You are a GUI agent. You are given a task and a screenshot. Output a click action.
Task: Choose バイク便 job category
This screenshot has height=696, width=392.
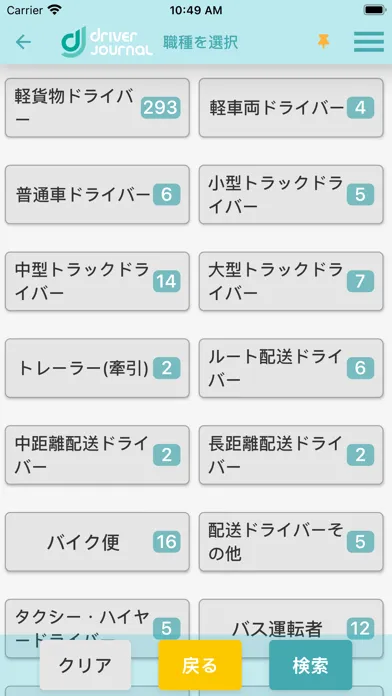tap(97, 542)
